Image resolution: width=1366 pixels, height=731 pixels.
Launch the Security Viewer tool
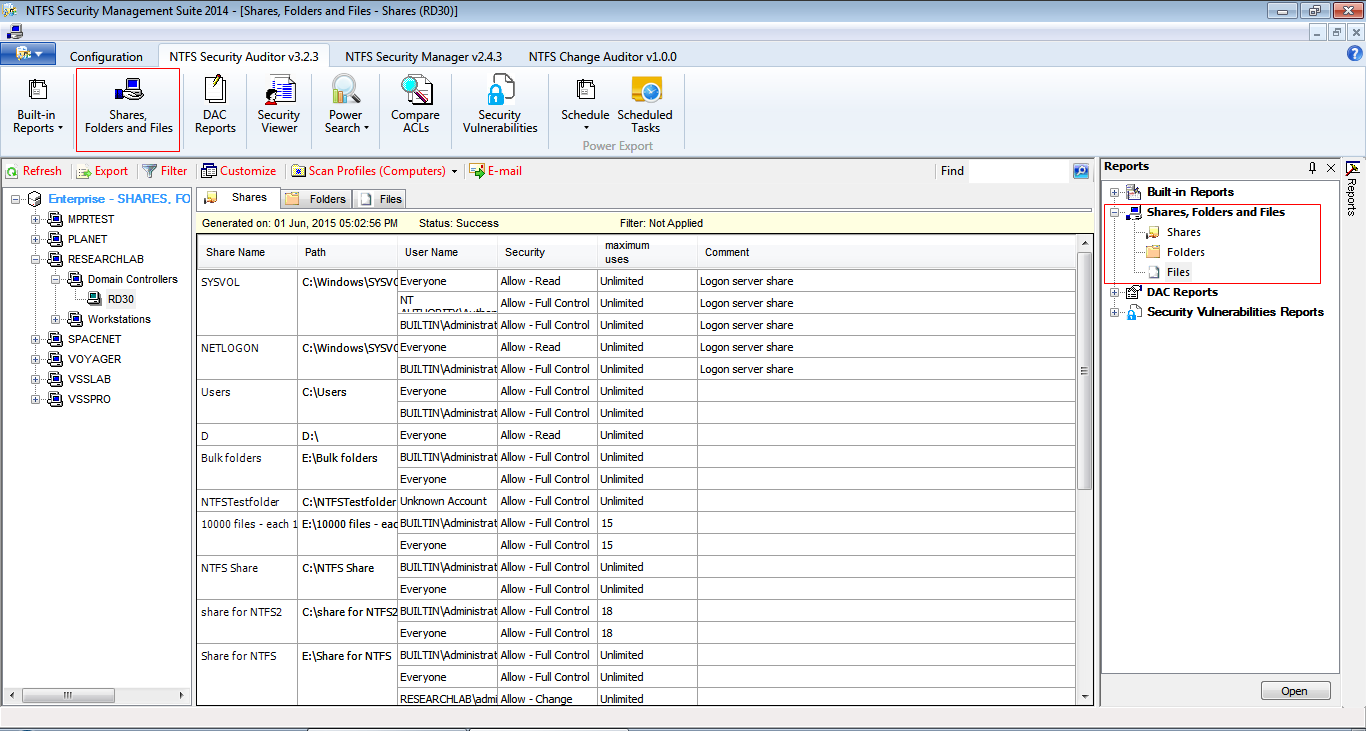tap(278, 106)
